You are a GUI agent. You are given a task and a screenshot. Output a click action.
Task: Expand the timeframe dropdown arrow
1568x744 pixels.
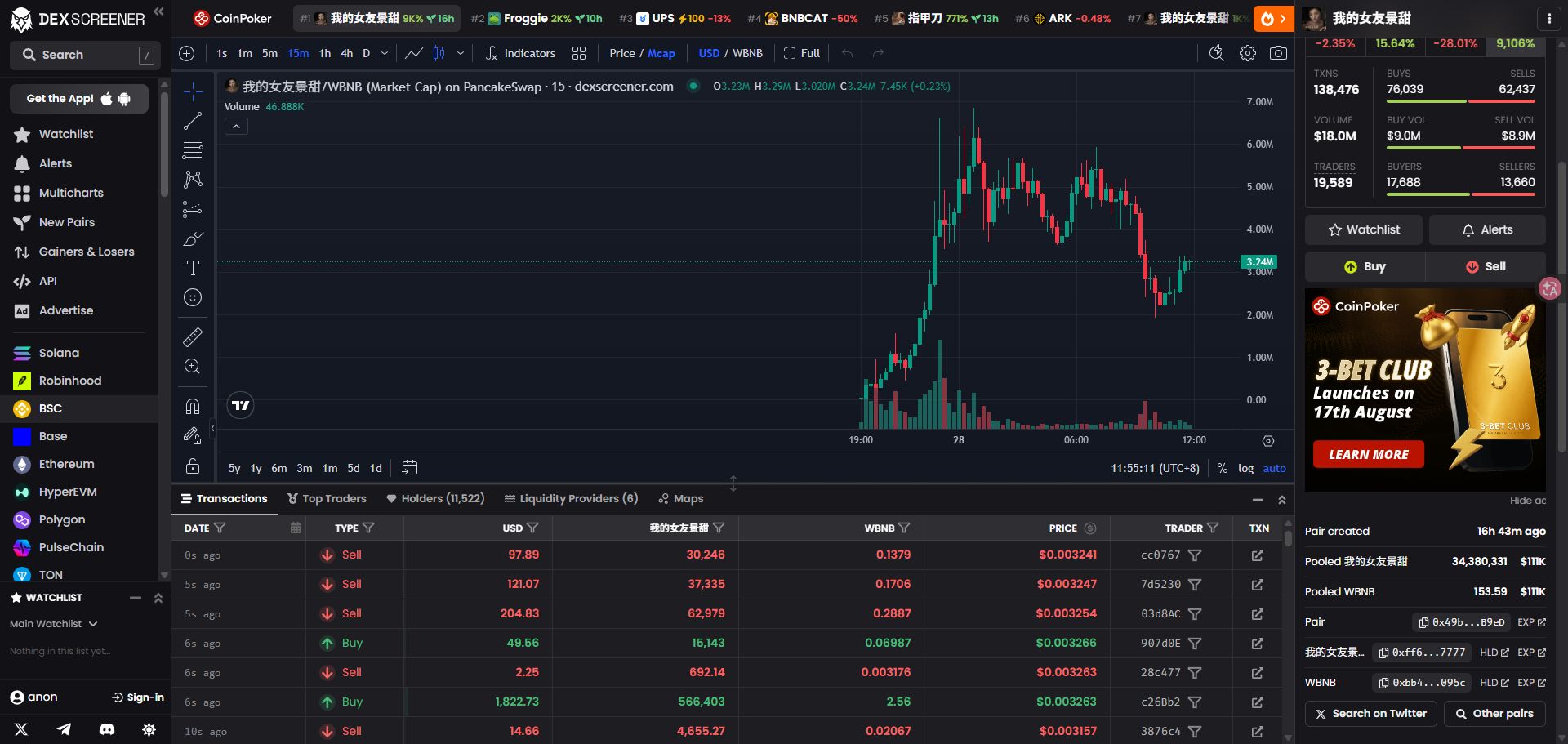385,53
